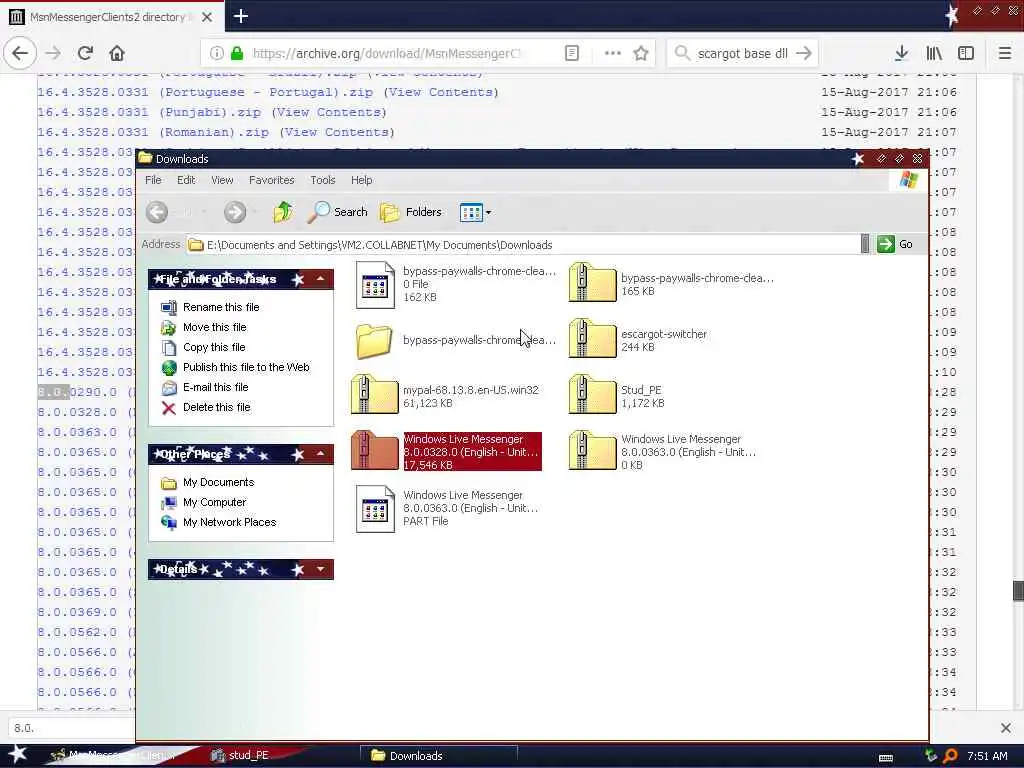1024x768 pixels.
Task: Open 16.4.3528.0331 (Romanian).zip link
Action: (x=153, y=133)
